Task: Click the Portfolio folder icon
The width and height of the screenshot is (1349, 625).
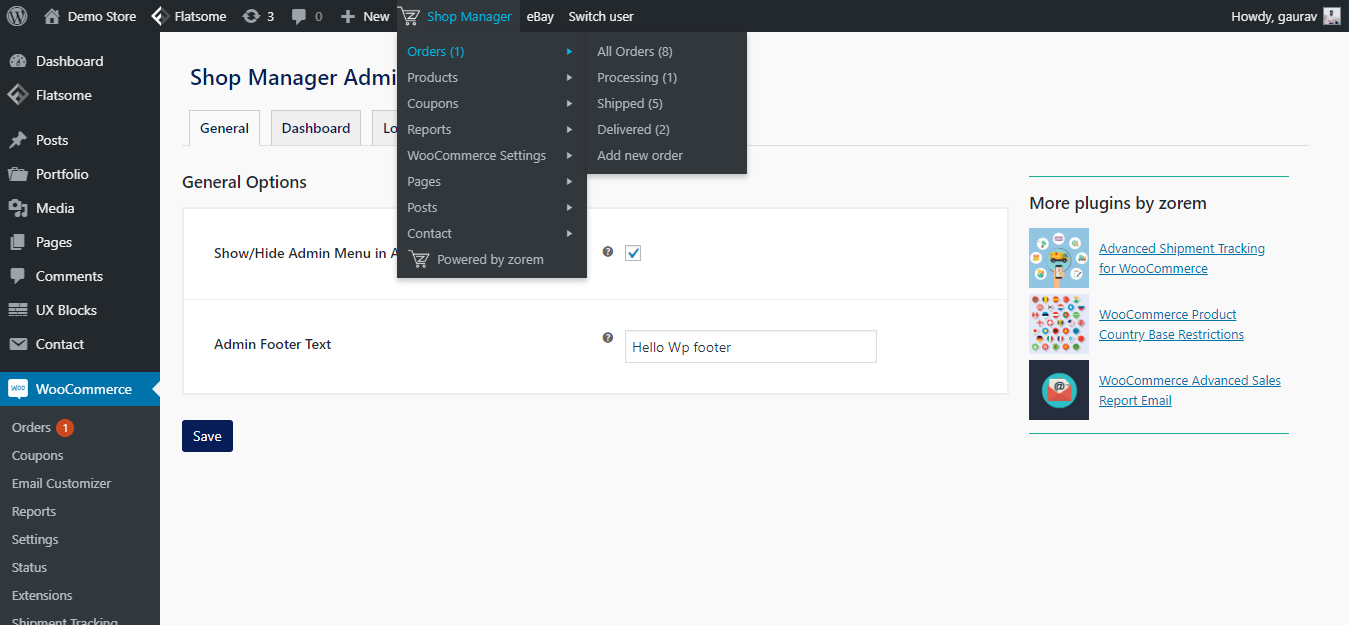Action: click(x=18, y=174)
